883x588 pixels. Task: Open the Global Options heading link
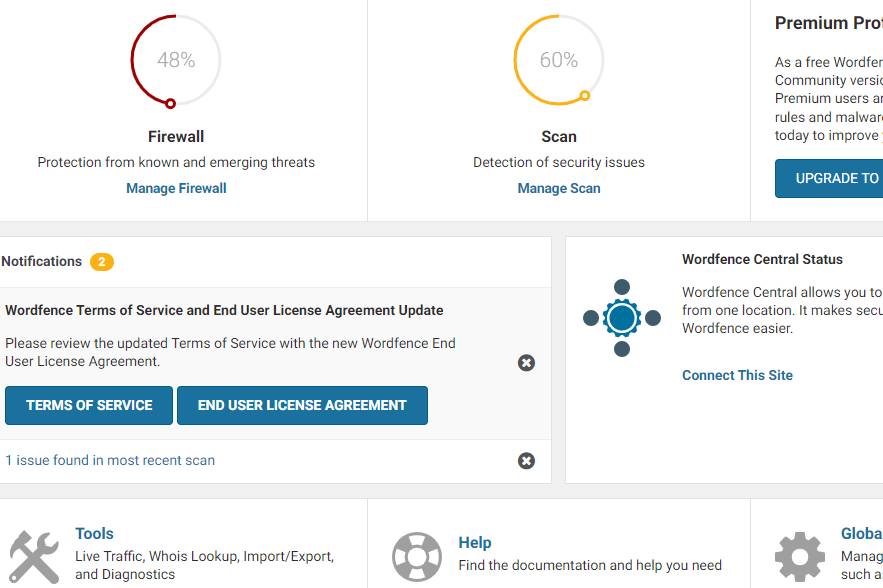(x=862, y=533)
